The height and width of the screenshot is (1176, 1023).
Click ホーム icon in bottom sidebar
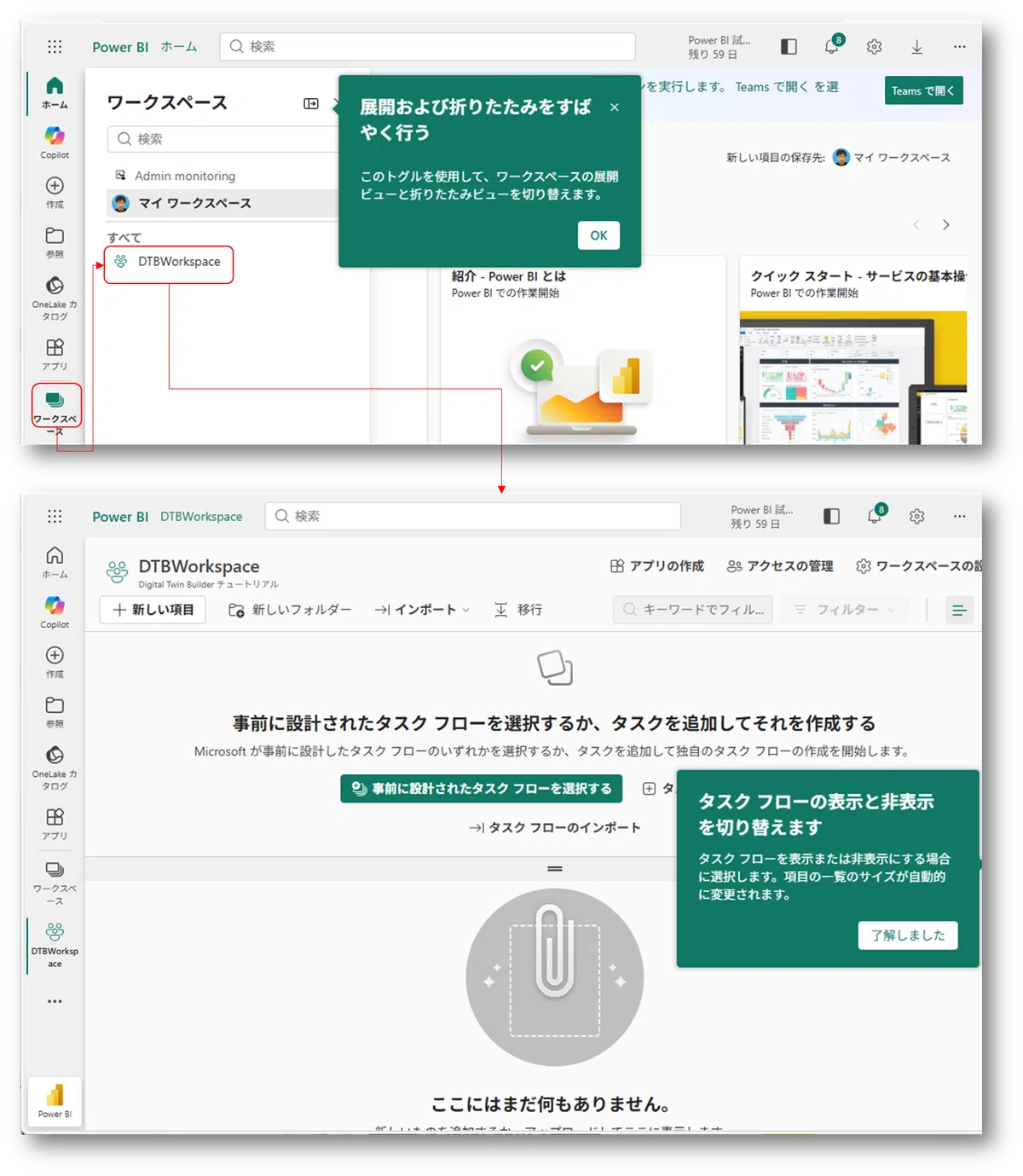pos(55,562)
